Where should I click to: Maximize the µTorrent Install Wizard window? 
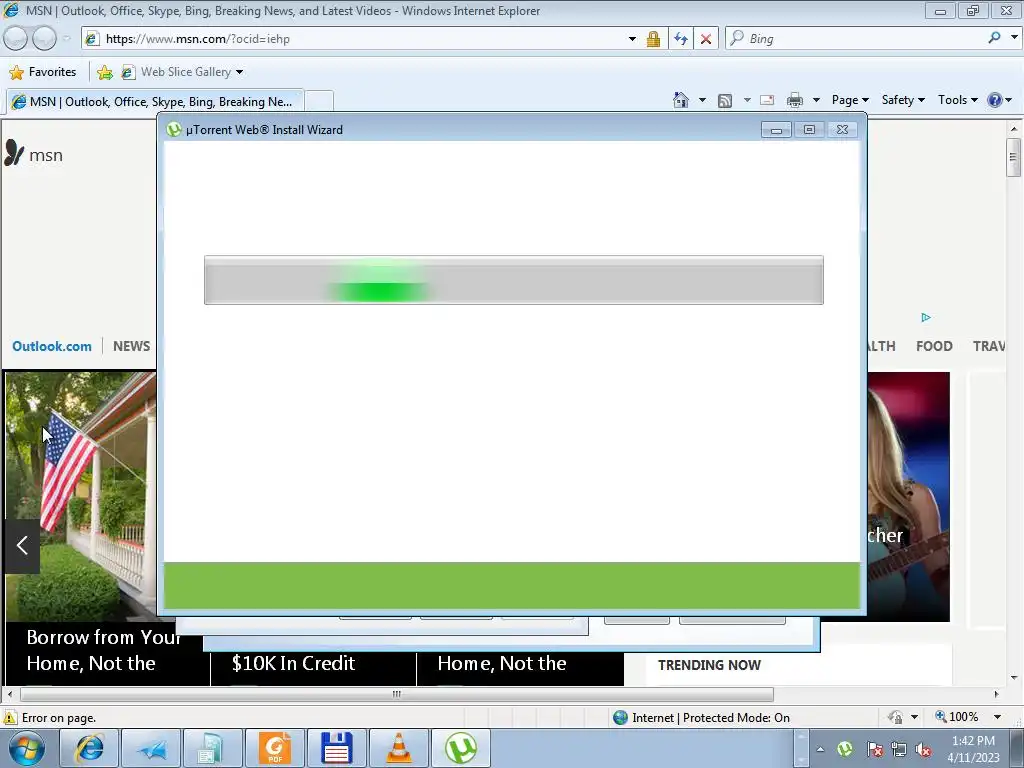tap(809, 130)
